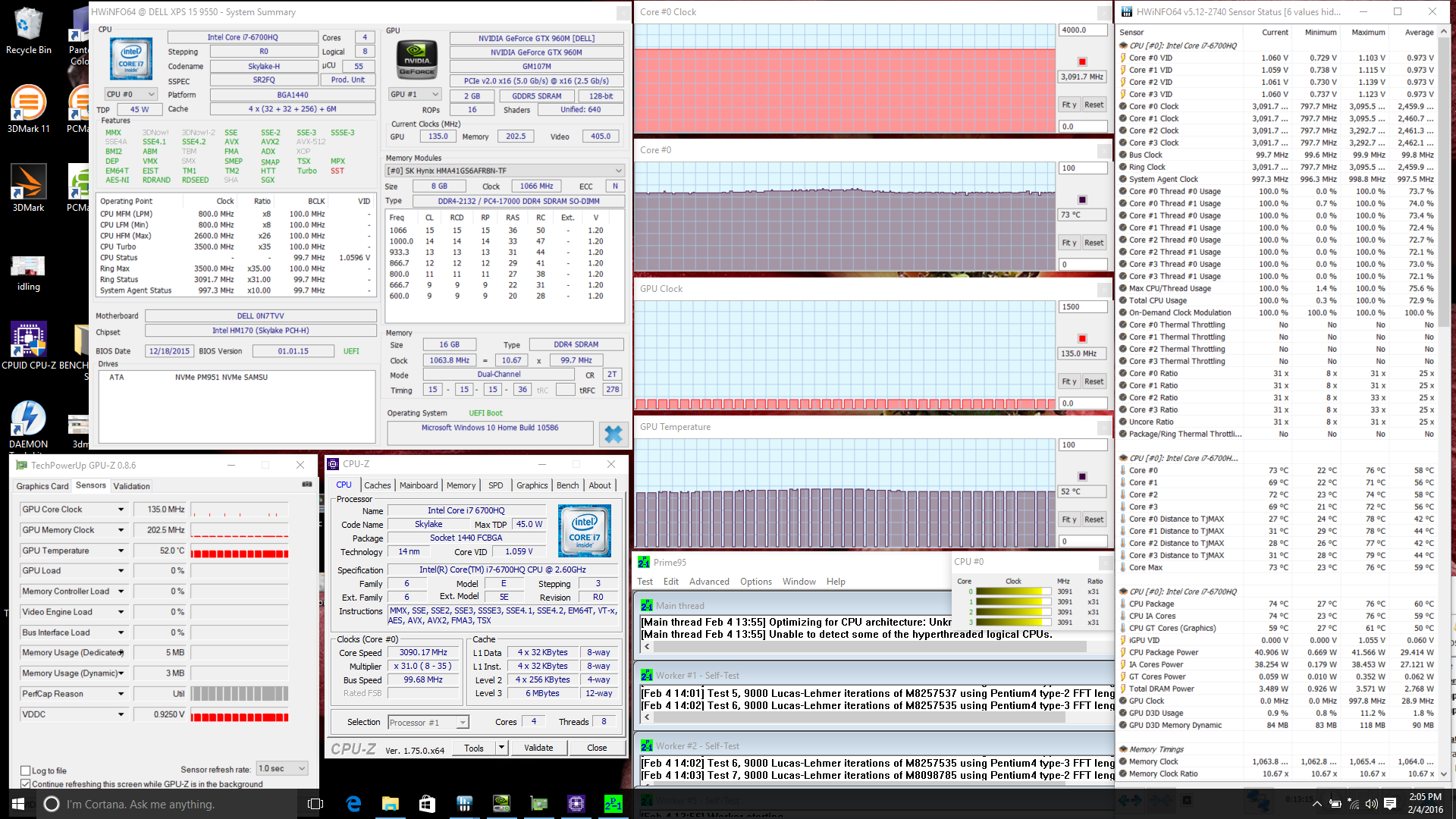Open File Explorer from the taskbar
Viewport: 1456px width, 819px height.
[x=391, y=804]
